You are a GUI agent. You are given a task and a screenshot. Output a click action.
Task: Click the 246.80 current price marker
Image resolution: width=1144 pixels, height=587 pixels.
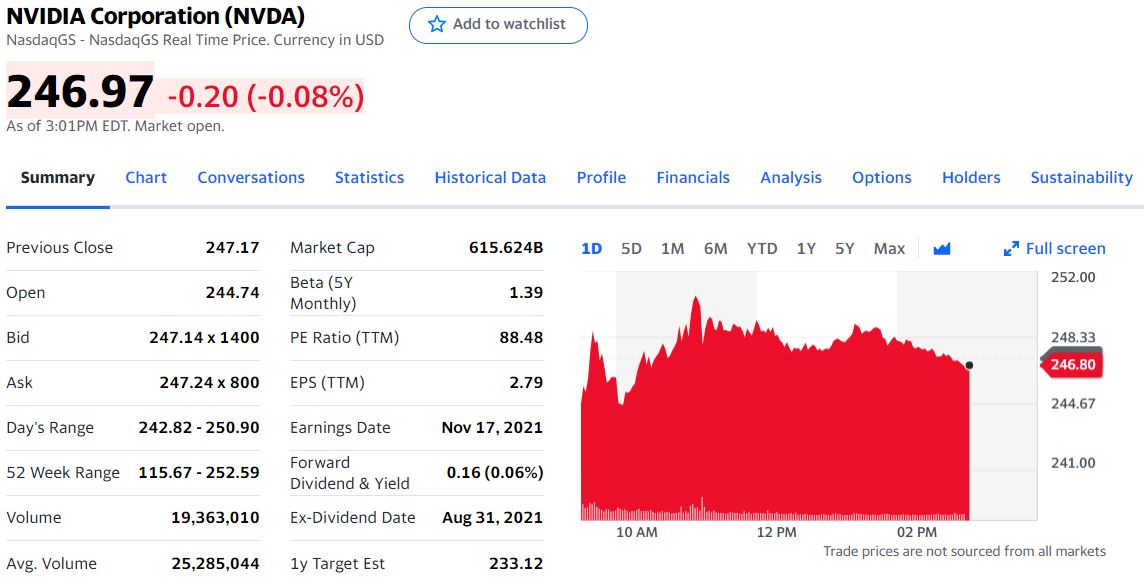tap(1072, 365)
